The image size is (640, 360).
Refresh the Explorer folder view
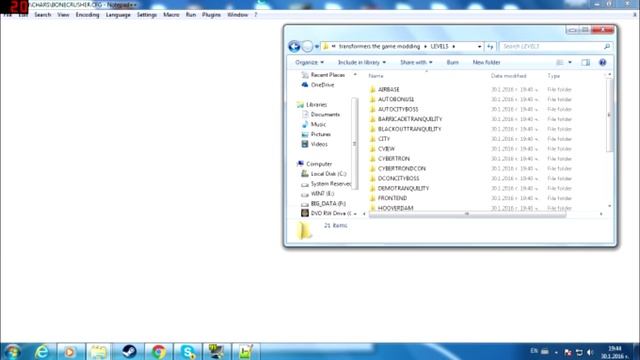pos(490,47)
